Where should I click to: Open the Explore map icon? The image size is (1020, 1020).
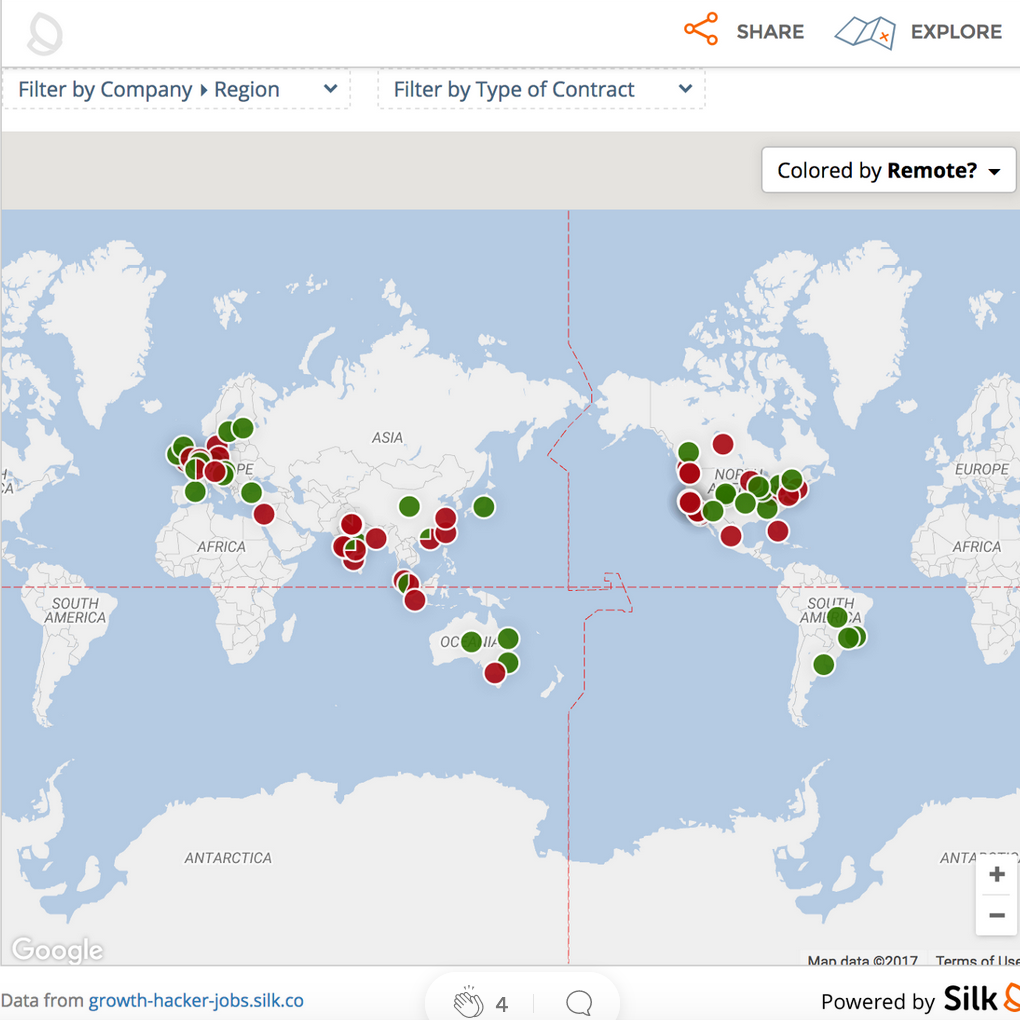pos(864,32)
